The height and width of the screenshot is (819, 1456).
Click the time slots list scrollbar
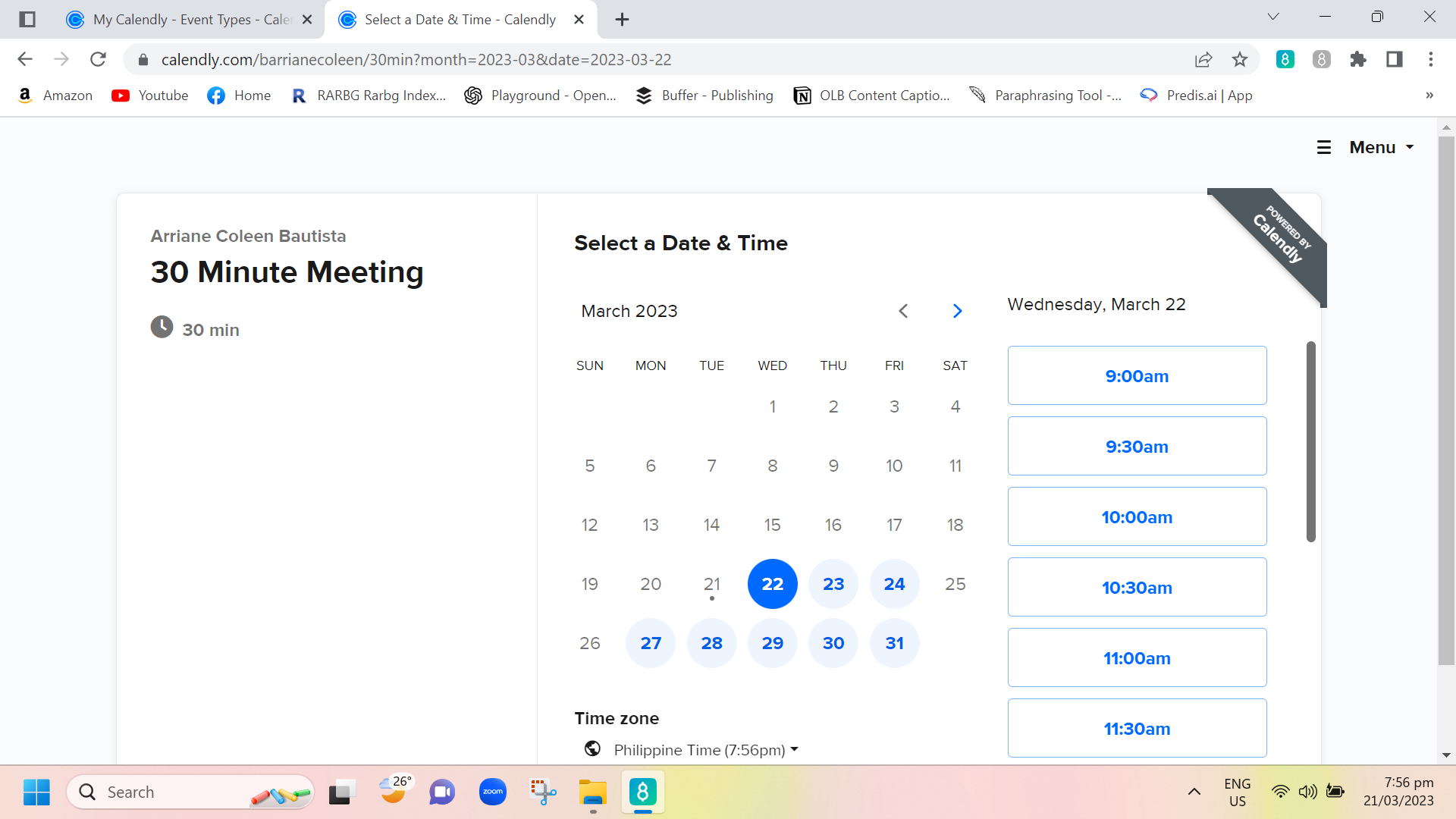point(1310,441)
